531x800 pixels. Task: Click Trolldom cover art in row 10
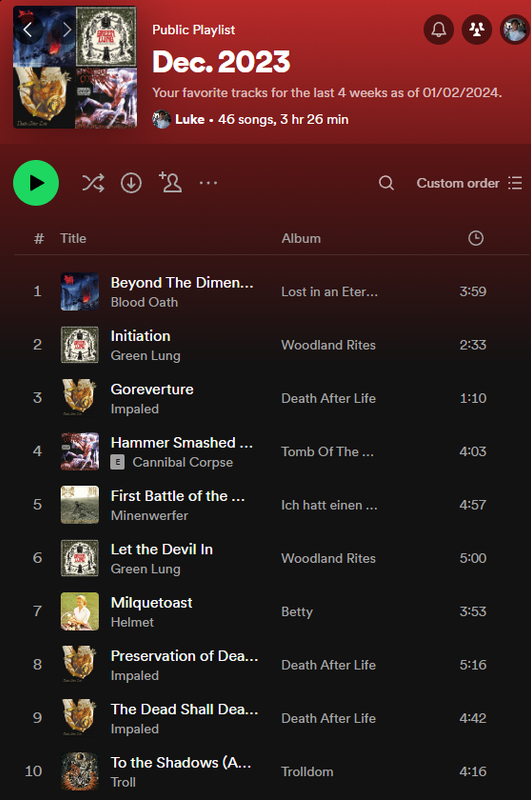(80, 771)
